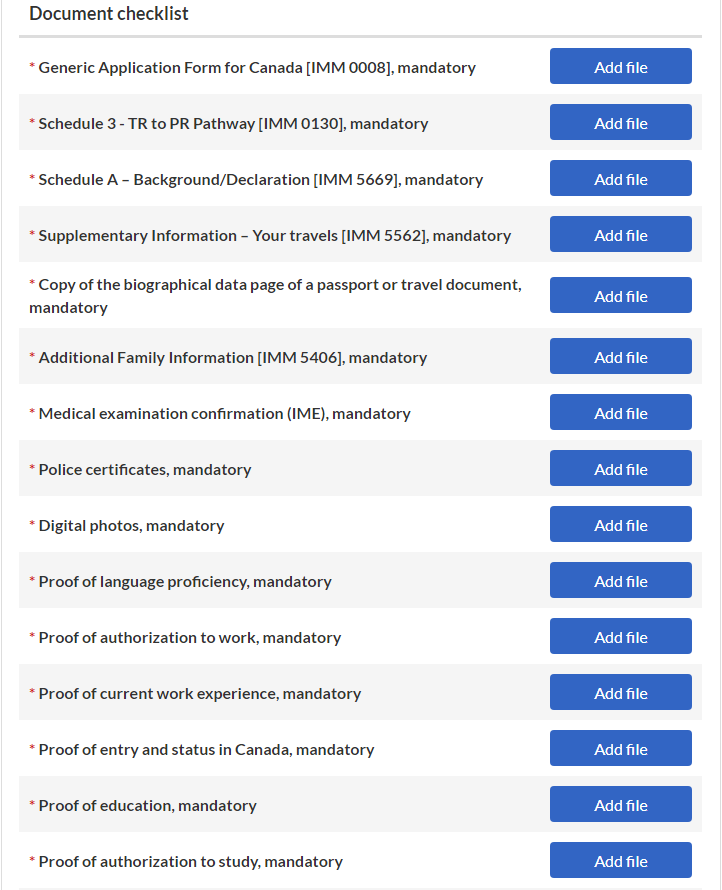The height and width of the screenshot is (890, 722).
Task: Add file for Generic Application Form IMM 0008
Action: point(620,67)
